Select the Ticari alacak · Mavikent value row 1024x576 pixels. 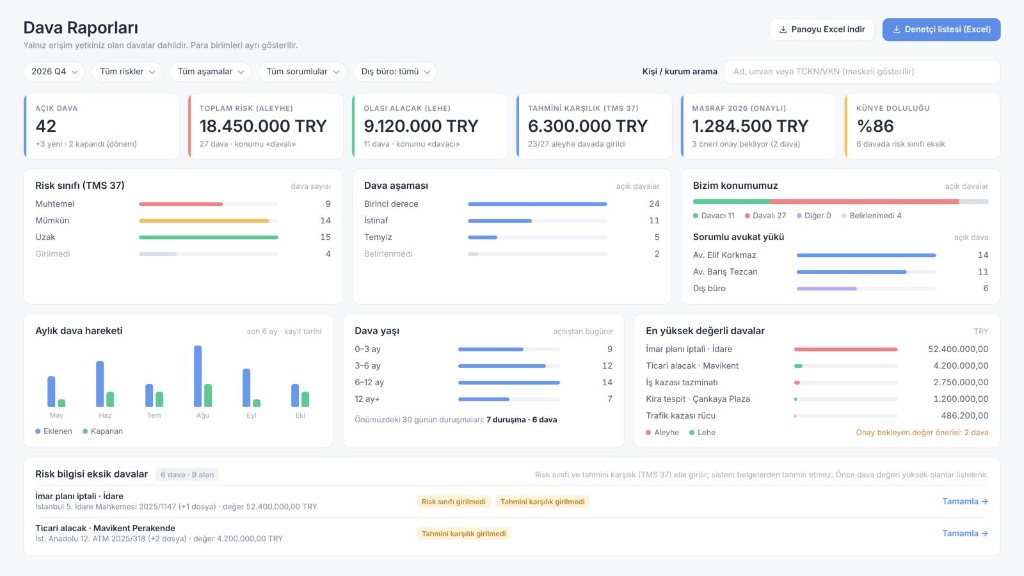pos(817,366)
